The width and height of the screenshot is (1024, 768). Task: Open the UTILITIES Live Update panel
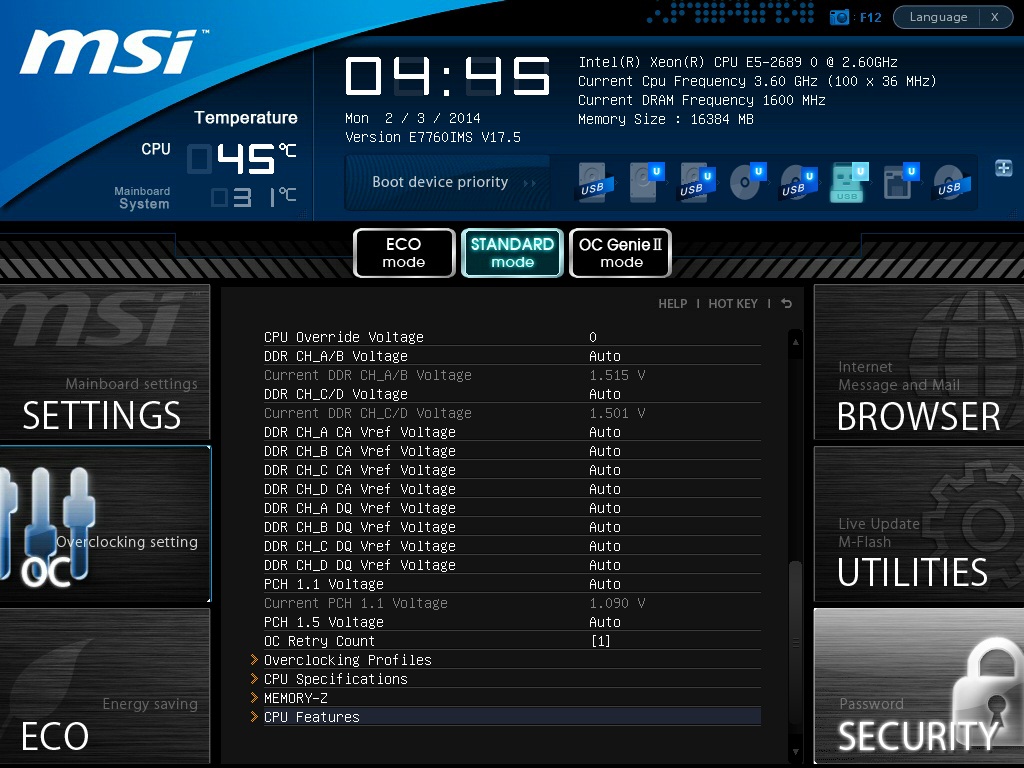919,524
